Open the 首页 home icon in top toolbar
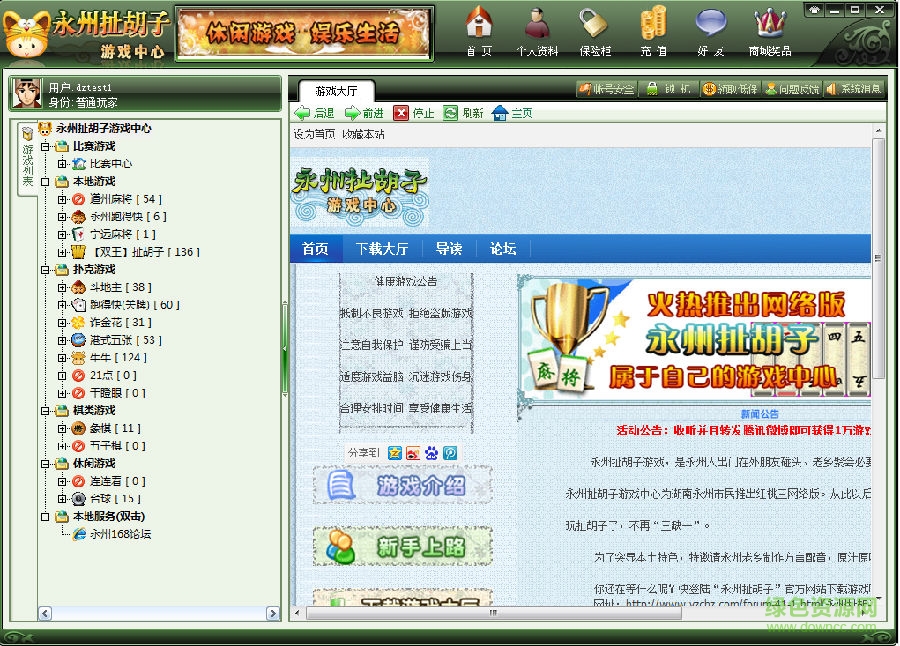Screen dimensions: 900x646 pos(479,30)
